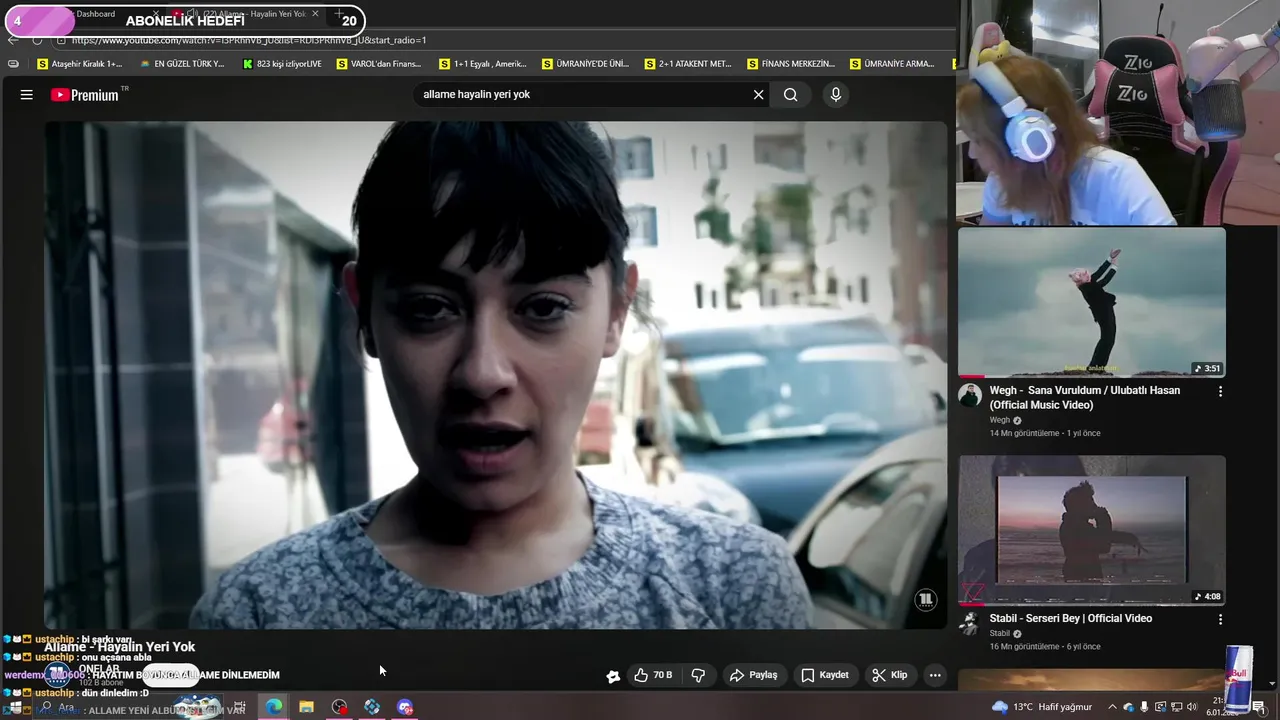Screen dimensions: 1280x720
Task: Open 'Wegh - Sana Vuruldum / Ulubatlı Hasan' title
Action: tap(1085, 397)
